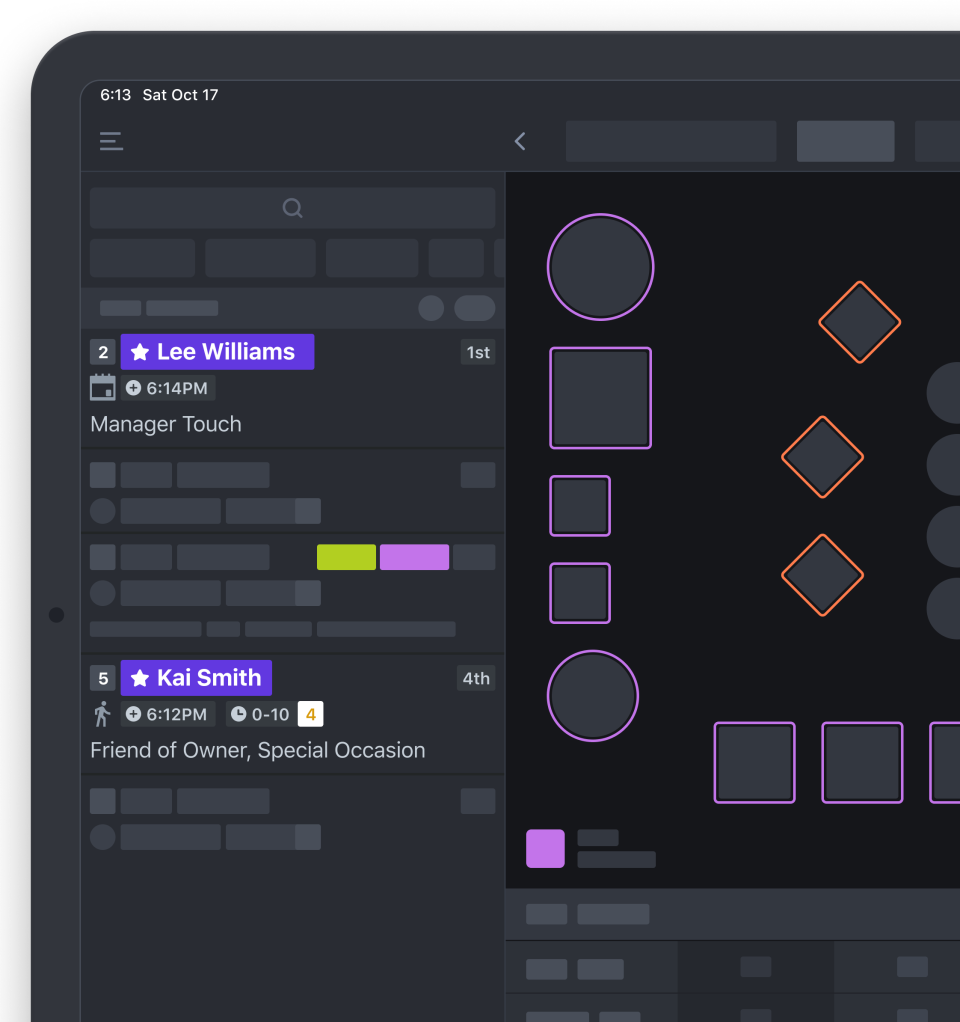Select the purple round table at bottom left
Screen dimensions: 960x1022
pos(592,695)
